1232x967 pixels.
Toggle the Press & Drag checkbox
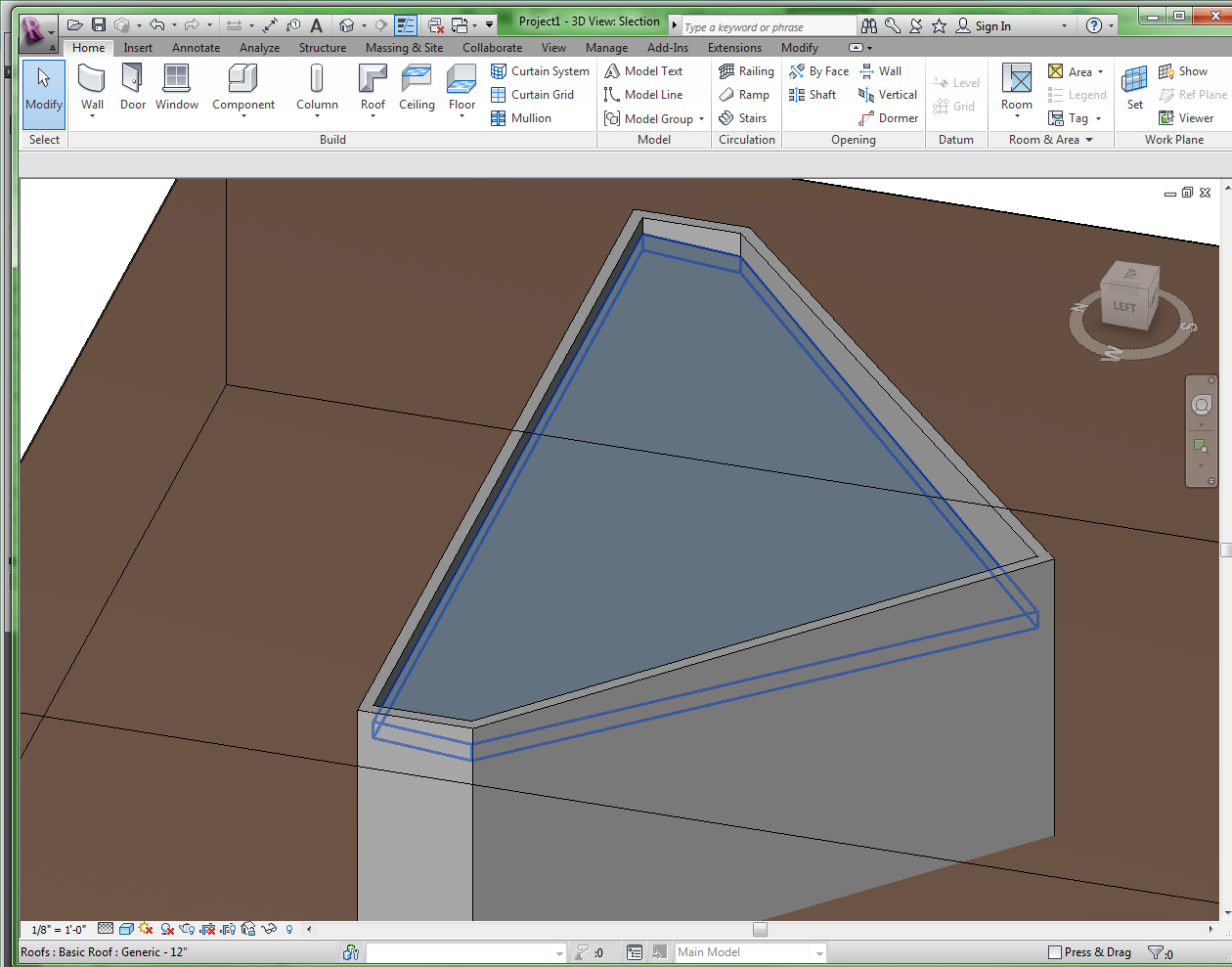1055,952
